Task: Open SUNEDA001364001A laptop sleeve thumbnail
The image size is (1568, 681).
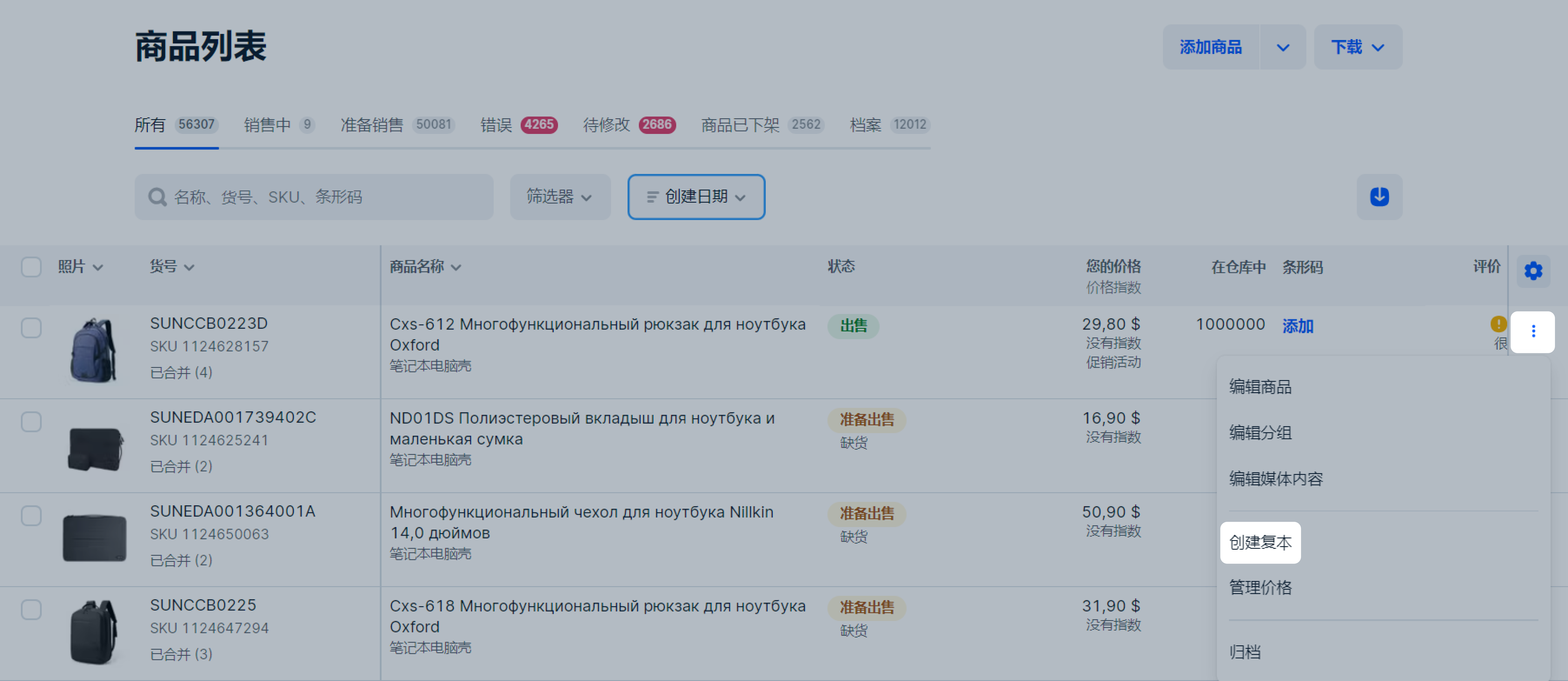Action: 94,538
